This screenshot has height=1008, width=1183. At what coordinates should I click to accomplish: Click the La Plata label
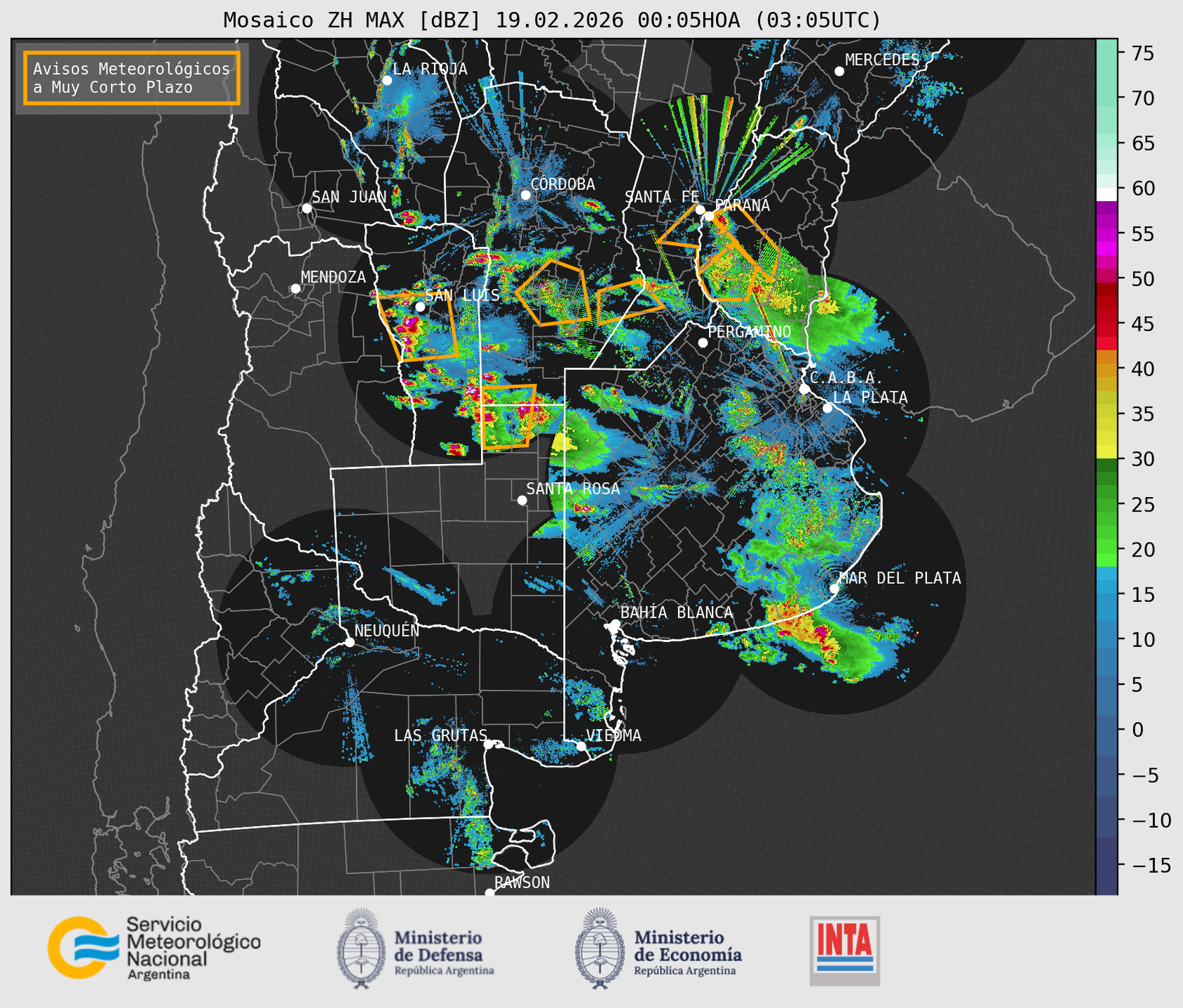[x=870, y=397]
